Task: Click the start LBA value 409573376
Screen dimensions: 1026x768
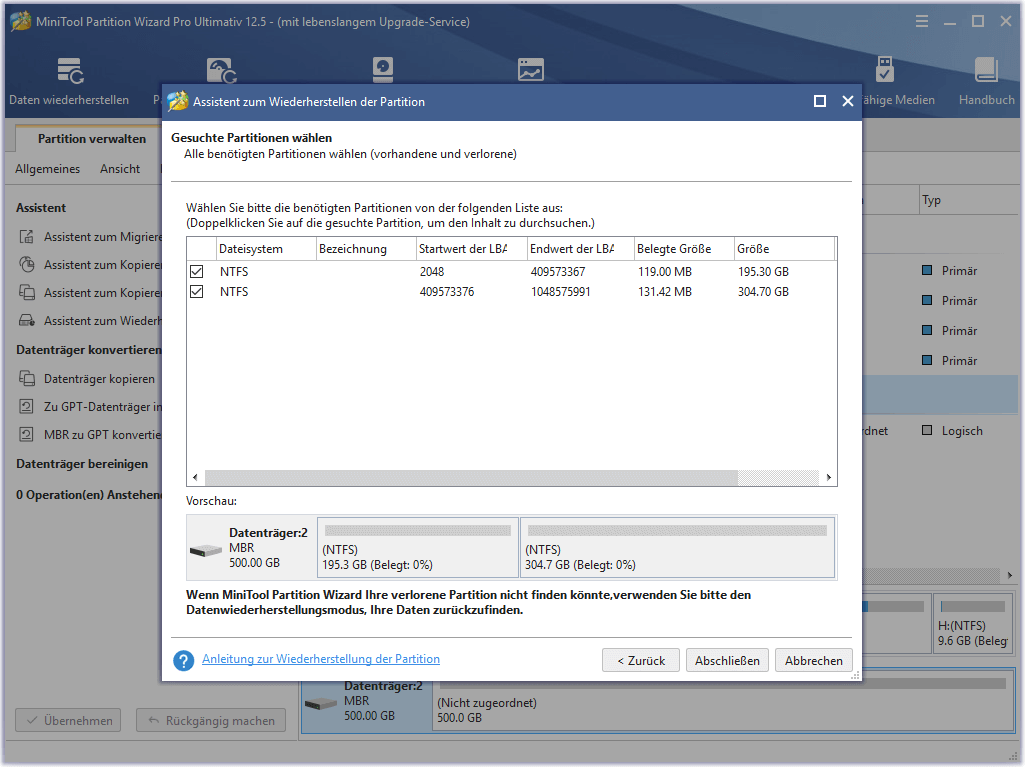Action: click(x=447, y=292)
